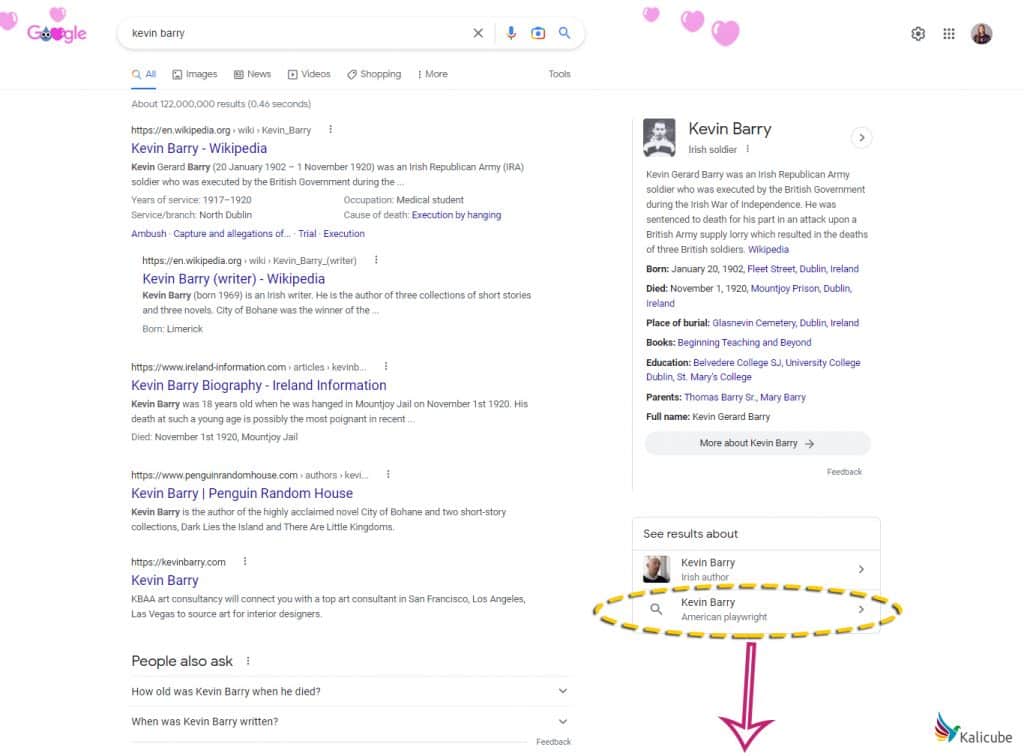Open the Tools panel

point(559,74)
